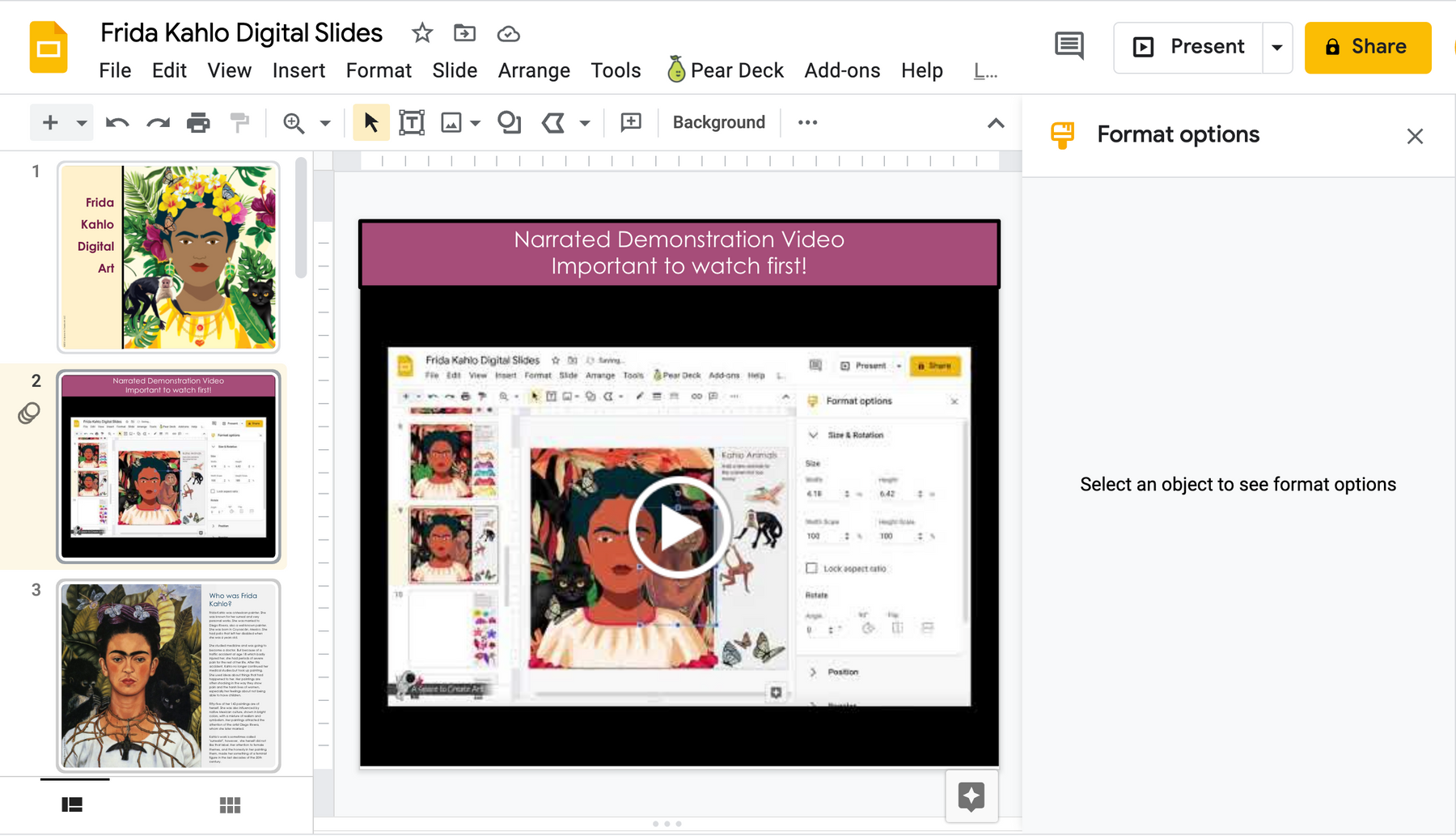
Task: Open the Explore sparkle tool
Action: pyautogui.click(x=971, y=796)
